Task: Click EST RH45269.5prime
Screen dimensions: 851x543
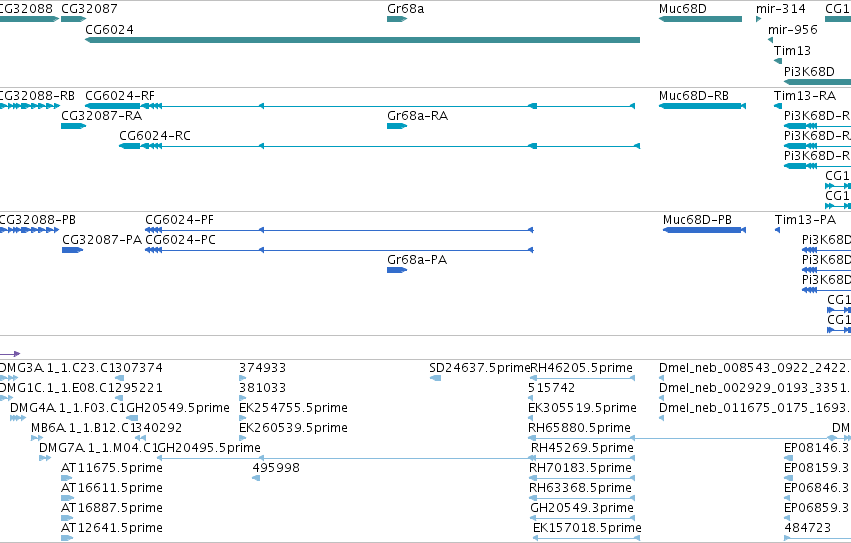Action: [x=583, y=458]
